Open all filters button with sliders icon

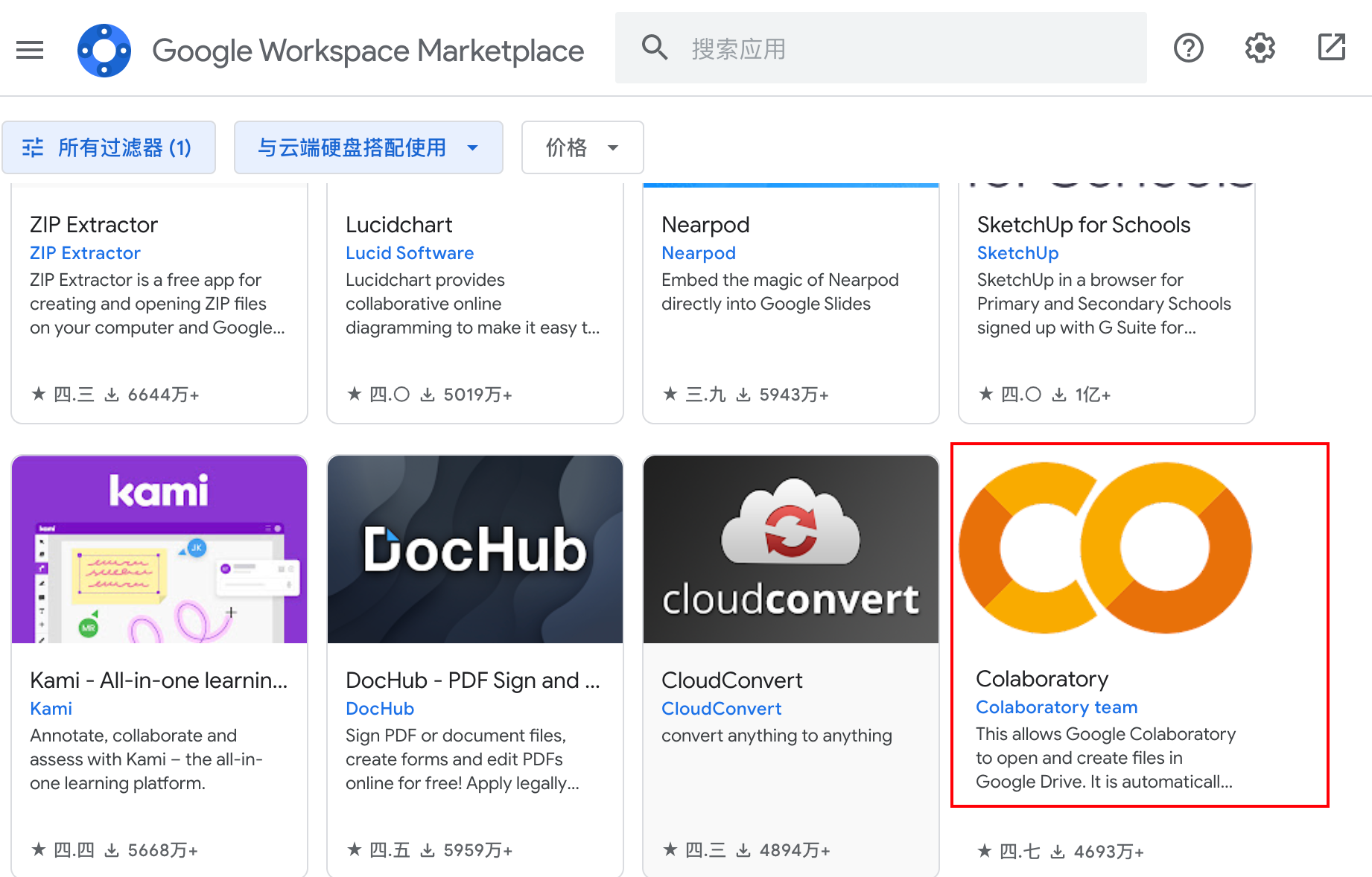pyautogui.click(x=109, y=147)
